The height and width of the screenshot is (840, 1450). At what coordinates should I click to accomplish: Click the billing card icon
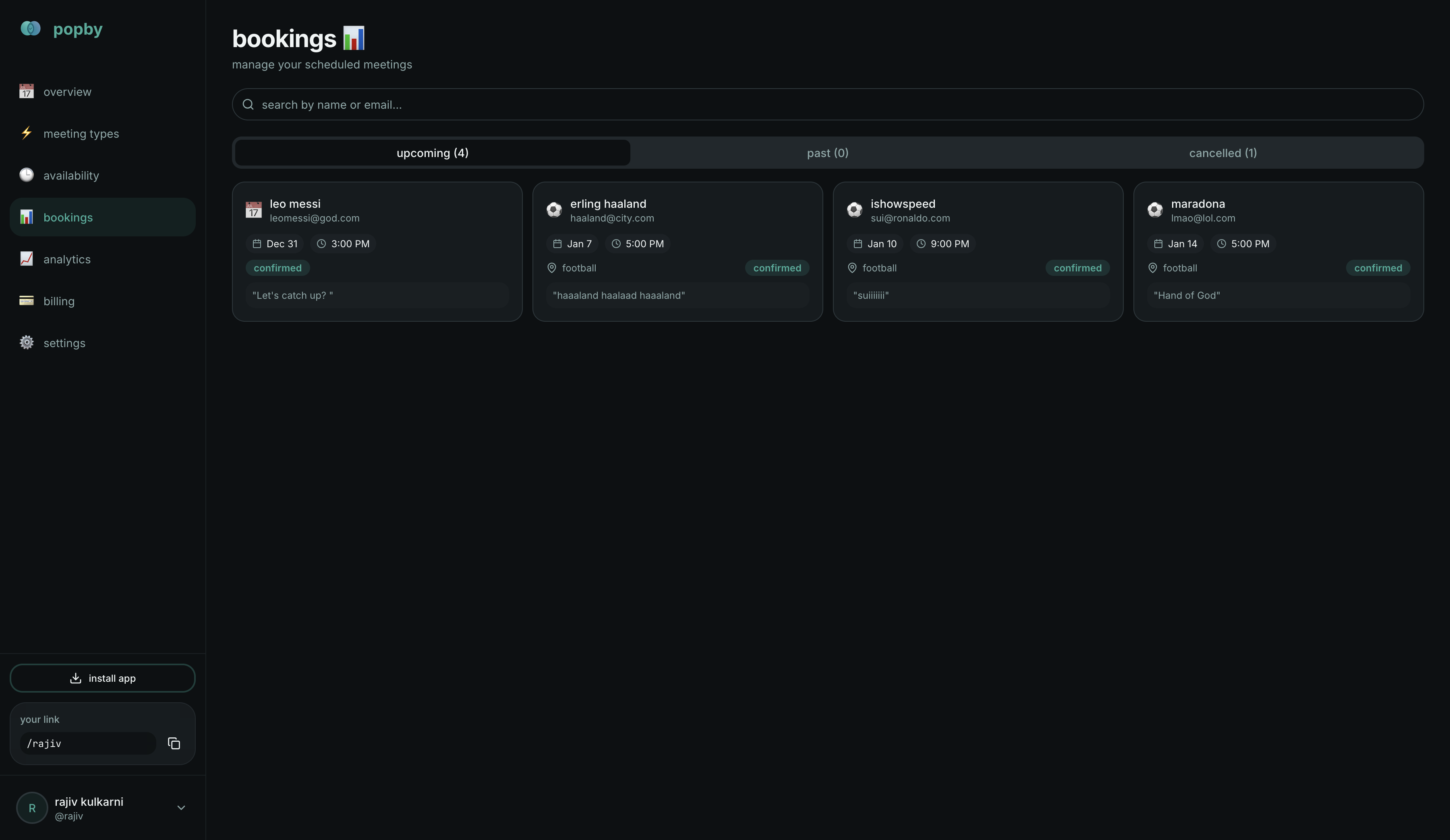[x=27, y=300]
